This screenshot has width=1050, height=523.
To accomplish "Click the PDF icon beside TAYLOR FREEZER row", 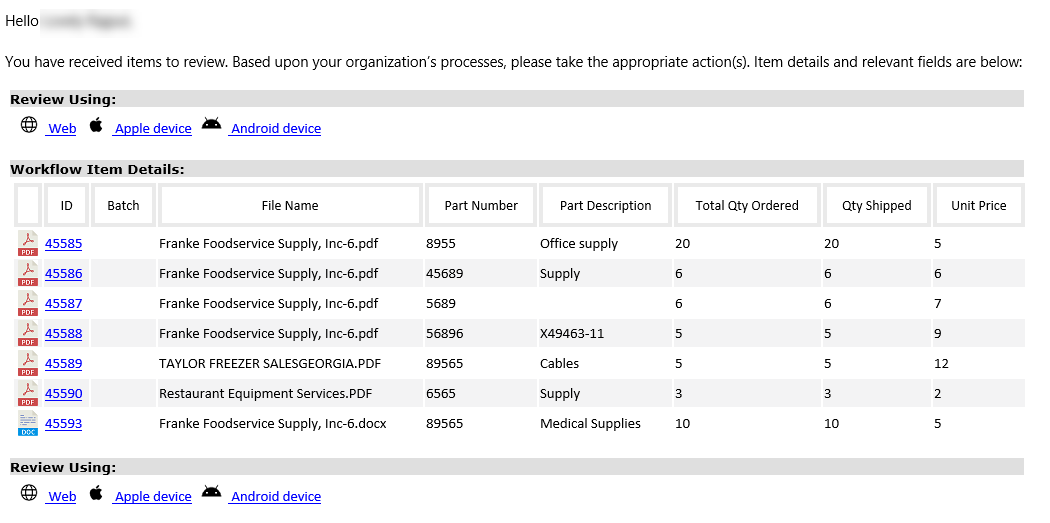I will tap(28, 364).
